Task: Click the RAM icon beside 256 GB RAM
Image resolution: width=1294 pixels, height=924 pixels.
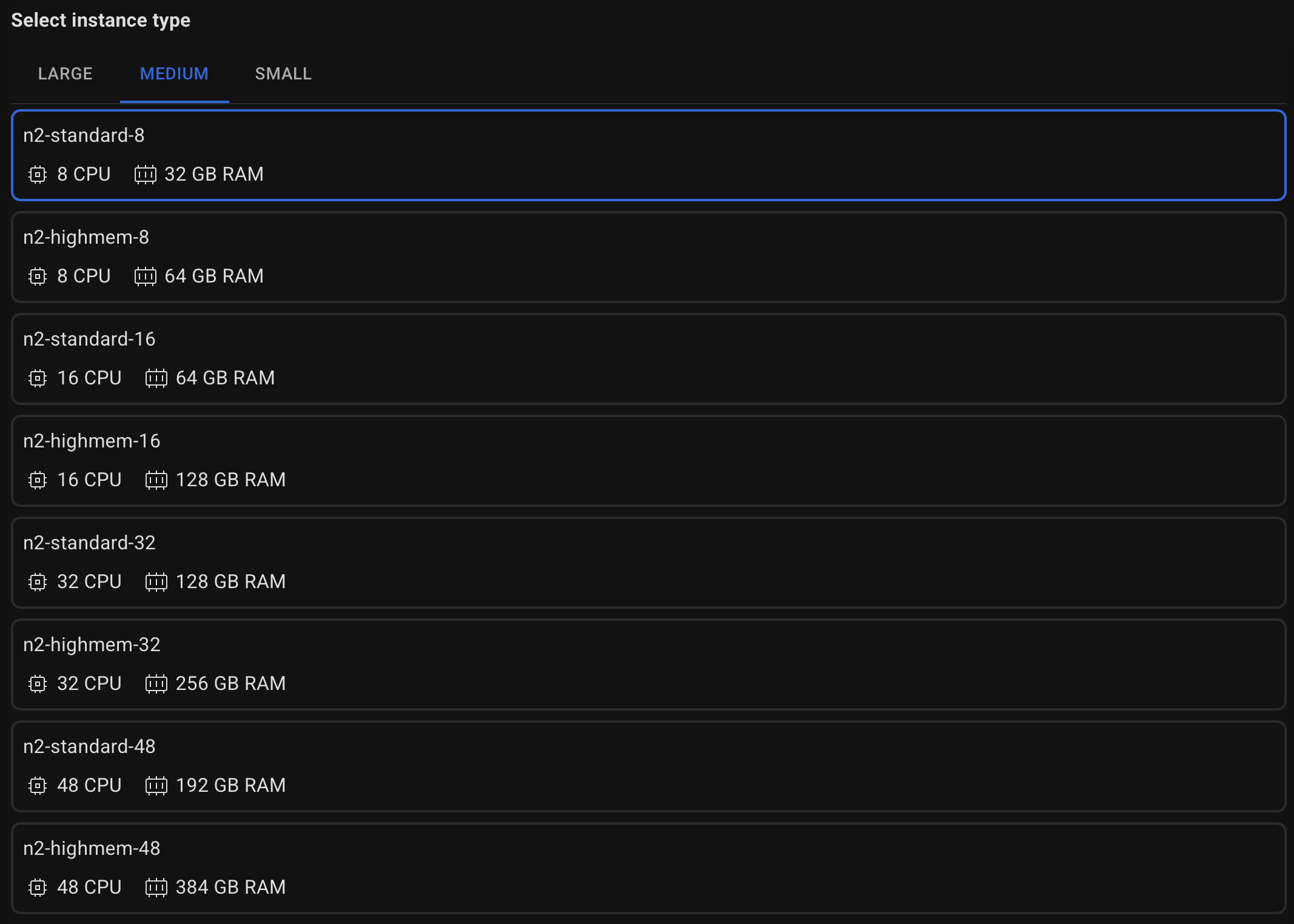Action: coord(156,684)
